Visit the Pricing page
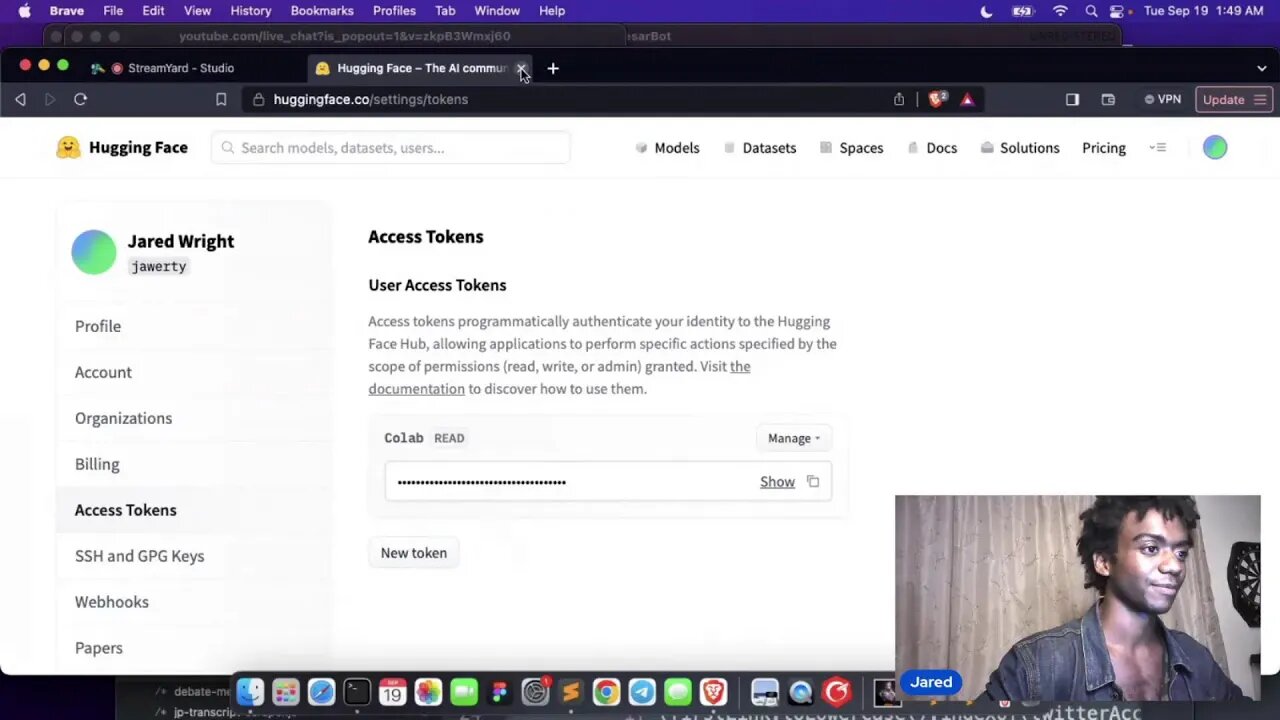 coord(1104,147)
